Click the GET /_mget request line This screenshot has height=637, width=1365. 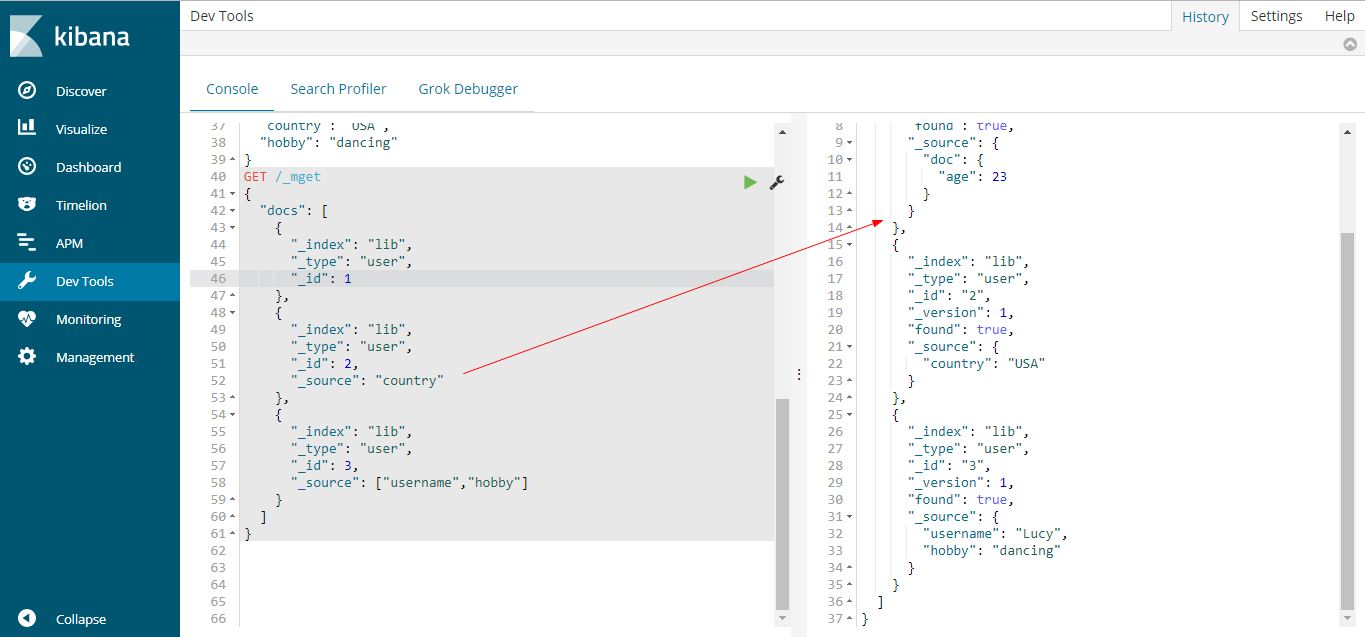282,177
